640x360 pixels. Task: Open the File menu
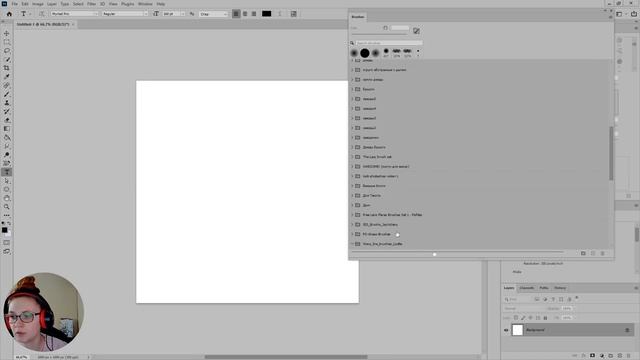[15, 4]
